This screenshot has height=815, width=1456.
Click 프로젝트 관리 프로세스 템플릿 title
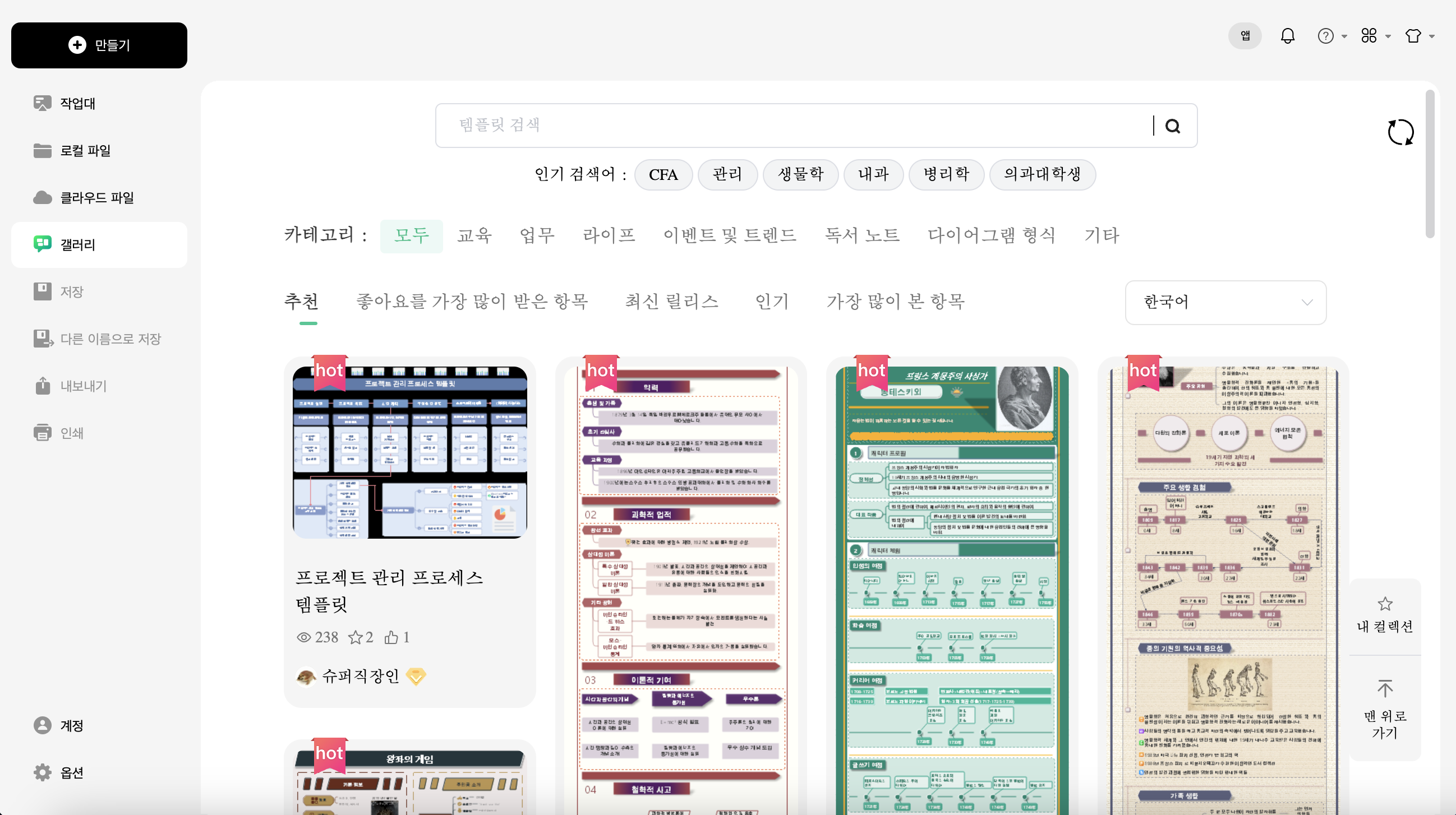point(389,590)
